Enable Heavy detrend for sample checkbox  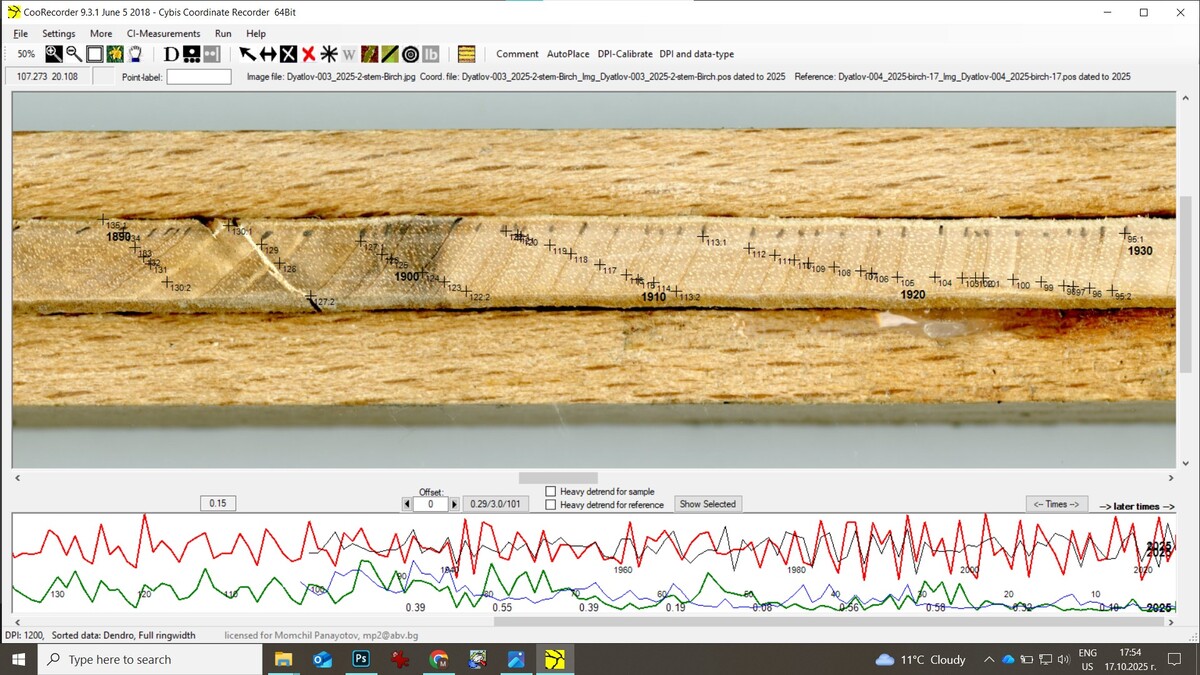551,491
